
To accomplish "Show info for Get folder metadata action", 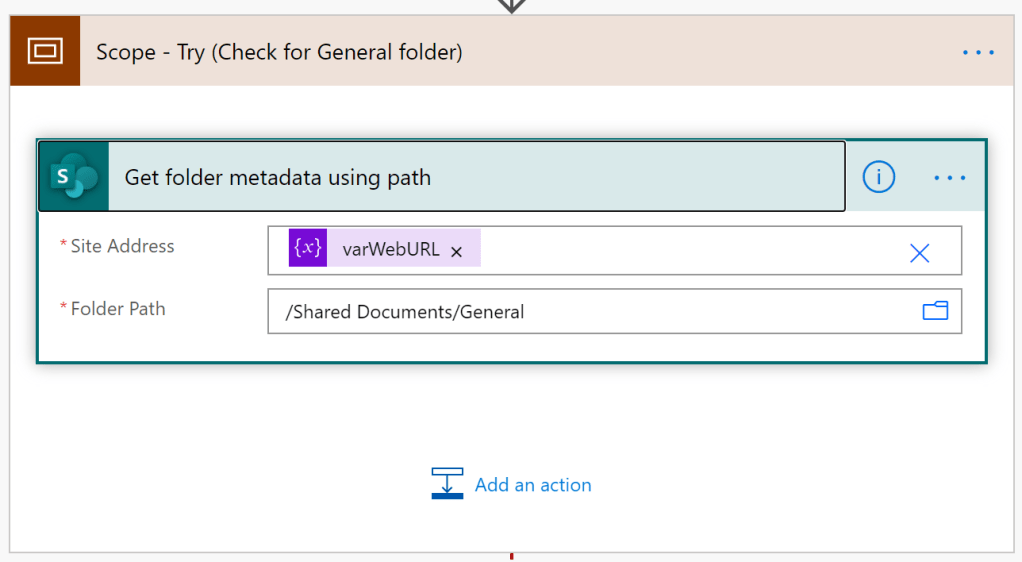I will pos(878,177).
